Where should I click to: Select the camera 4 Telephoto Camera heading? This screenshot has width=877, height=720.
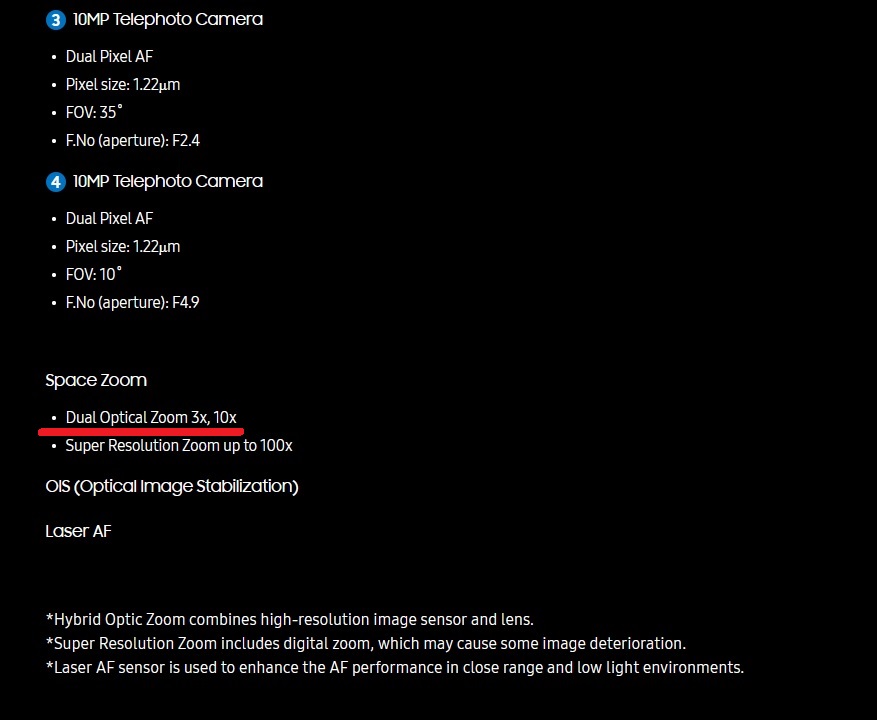(168, 181)
